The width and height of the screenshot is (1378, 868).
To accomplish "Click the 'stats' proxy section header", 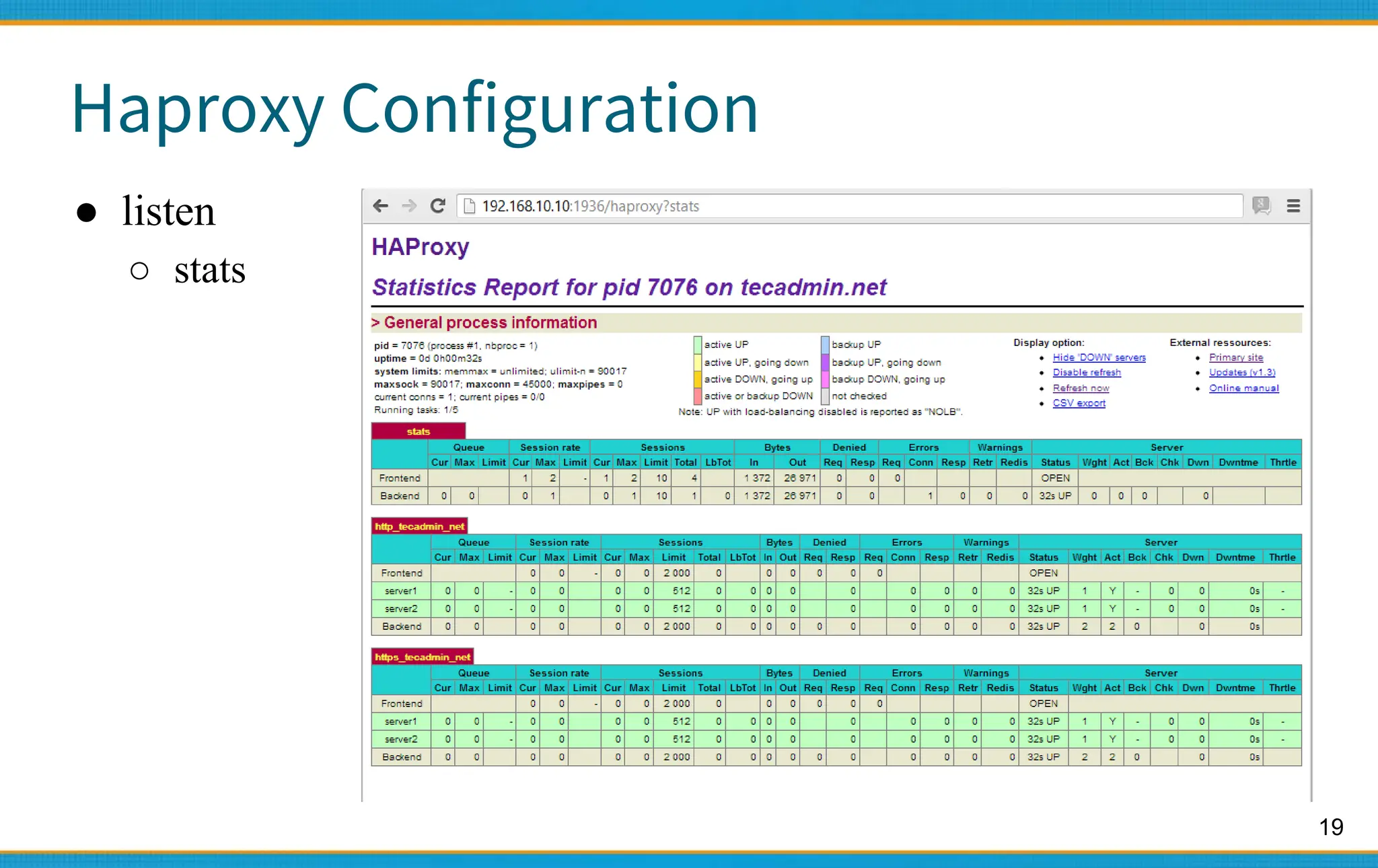I will [418, 431].
